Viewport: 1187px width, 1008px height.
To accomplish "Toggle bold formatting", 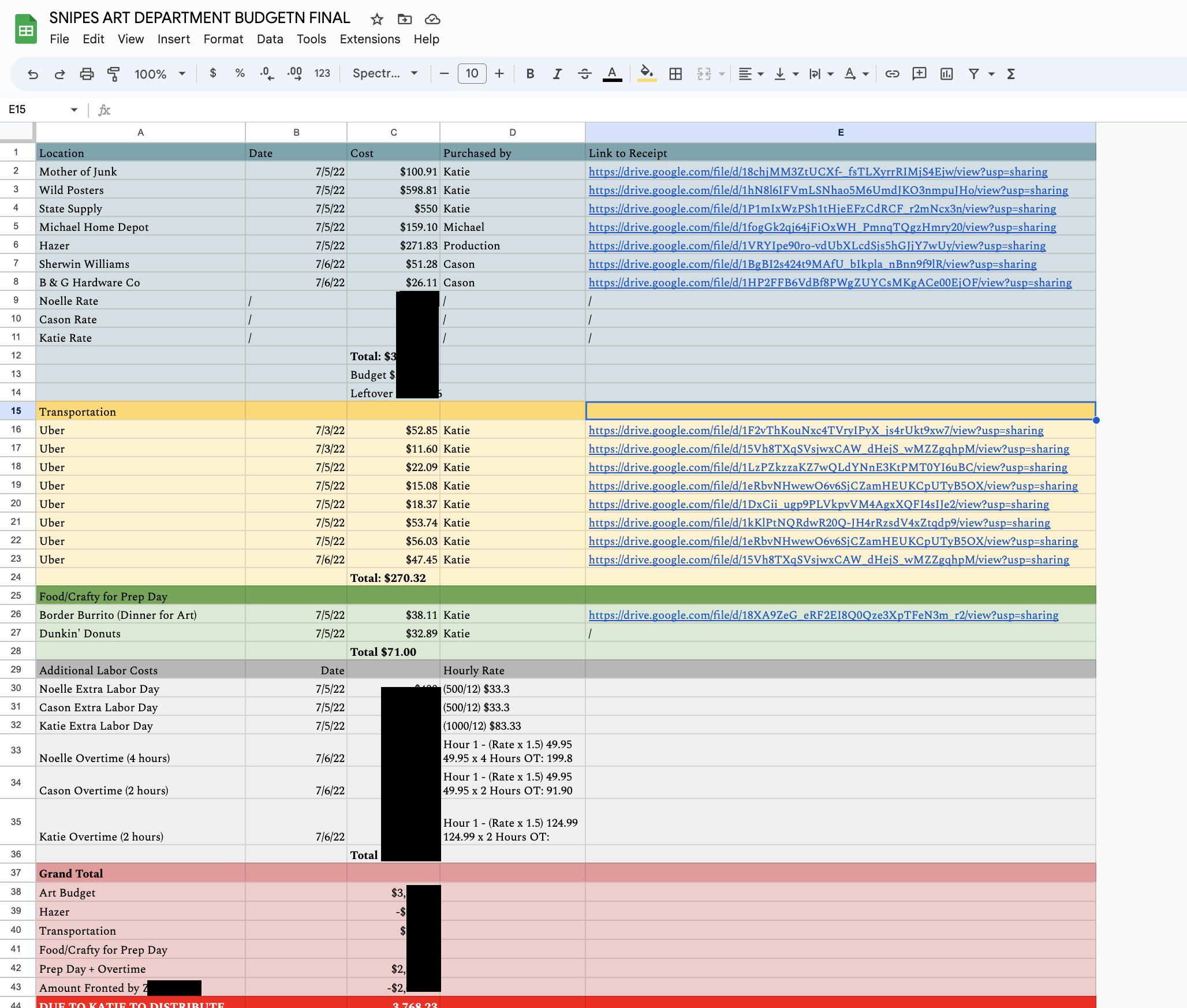I will pyautogui.click(x=530, y=74).
